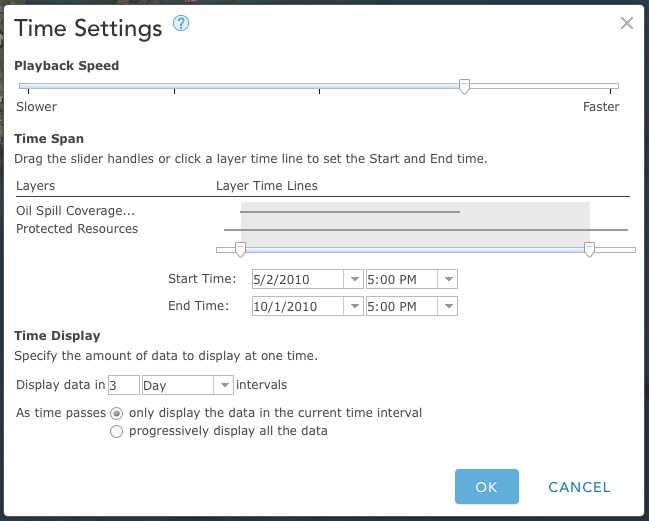Viewport: 649px width, 521px height.
Task: Click the display interval number field
Action: point(123,385)
